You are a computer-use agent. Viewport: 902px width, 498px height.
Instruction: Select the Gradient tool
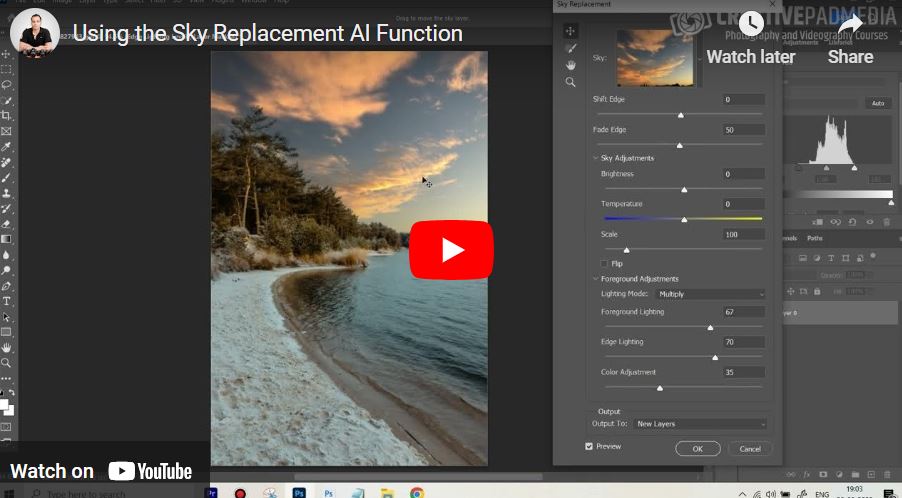(6, 239)
